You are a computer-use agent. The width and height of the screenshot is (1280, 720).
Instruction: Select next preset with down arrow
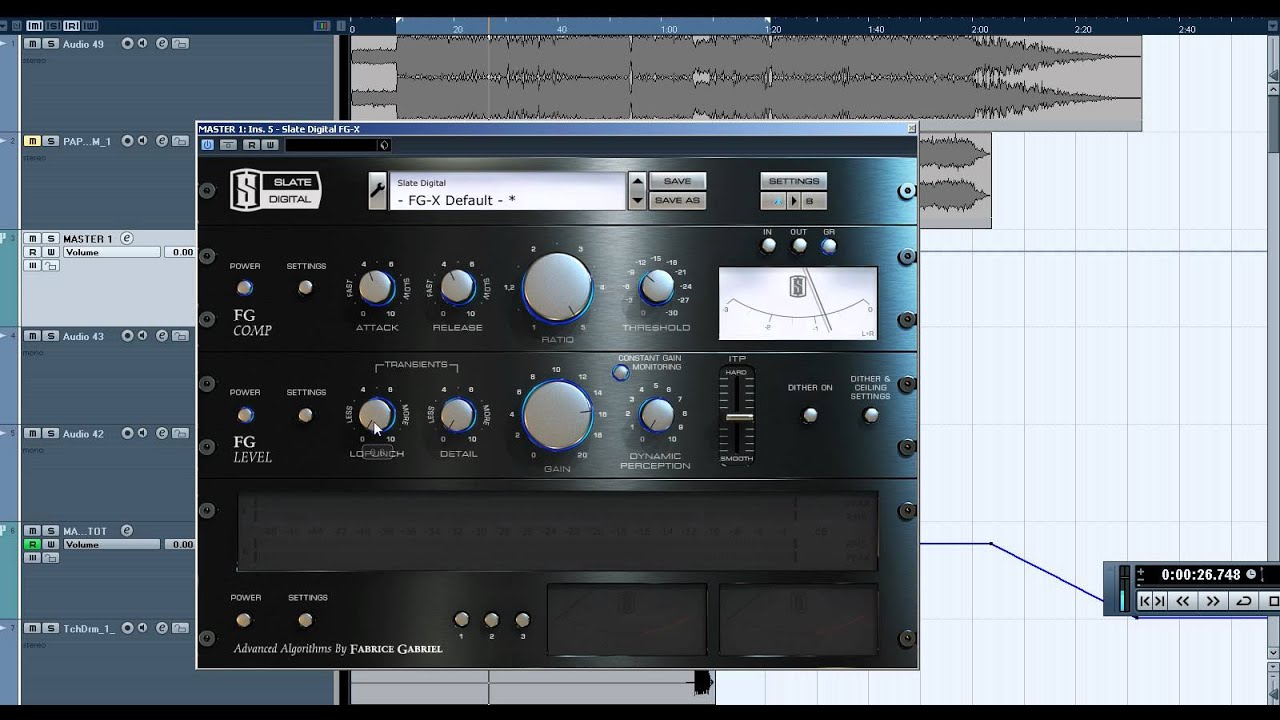point(637,200)
